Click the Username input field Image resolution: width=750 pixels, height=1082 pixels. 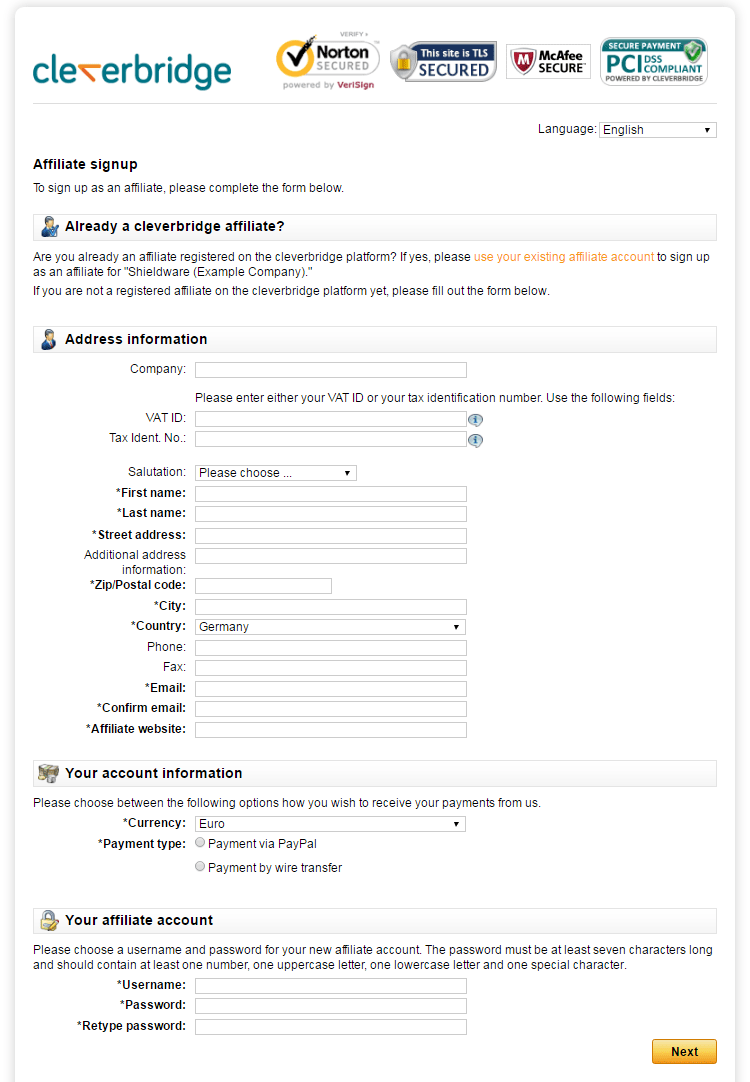point(330,985)
